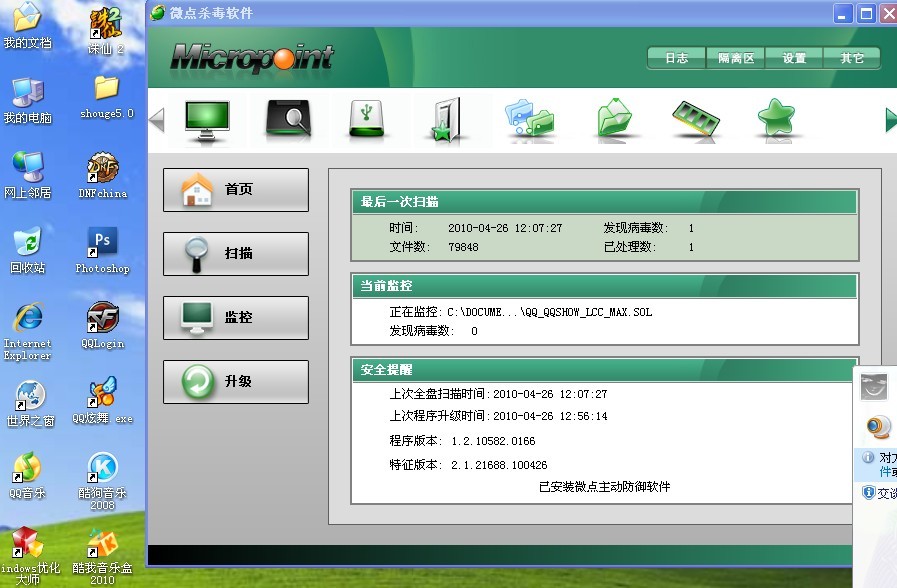Choose the USB drive scan icon
897x588 pixels.
click(367, 119)
